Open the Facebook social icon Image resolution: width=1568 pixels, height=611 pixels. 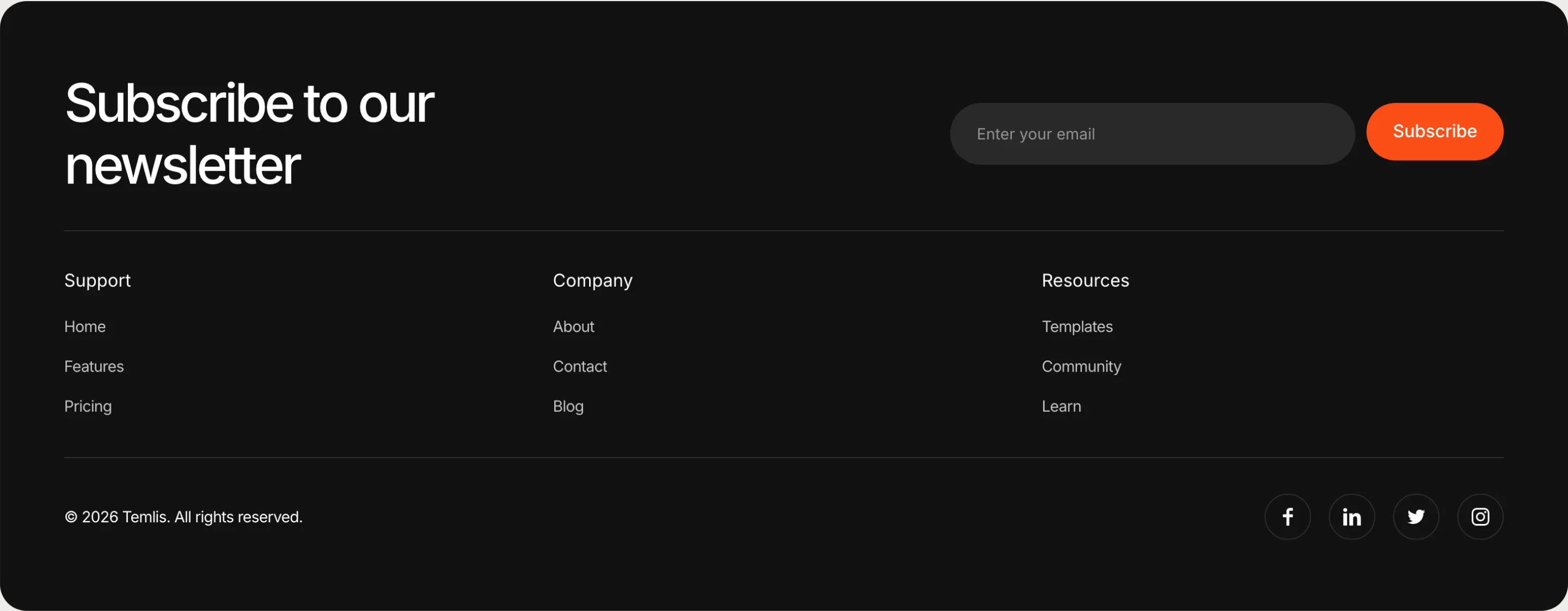1288,517
